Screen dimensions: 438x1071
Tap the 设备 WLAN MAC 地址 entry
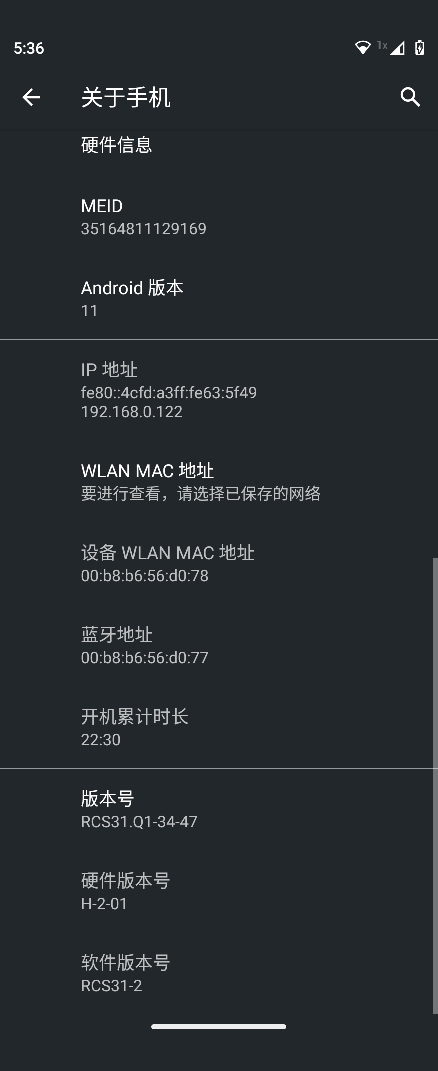tap(219, 564)
